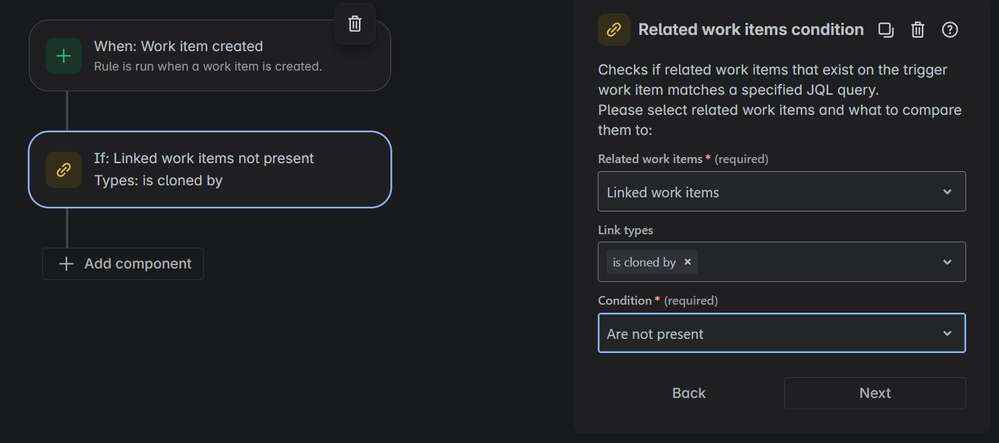Screen dimensions: 999x443
Task: Delete the trigger using its trash icon
Action: (355, 24)
